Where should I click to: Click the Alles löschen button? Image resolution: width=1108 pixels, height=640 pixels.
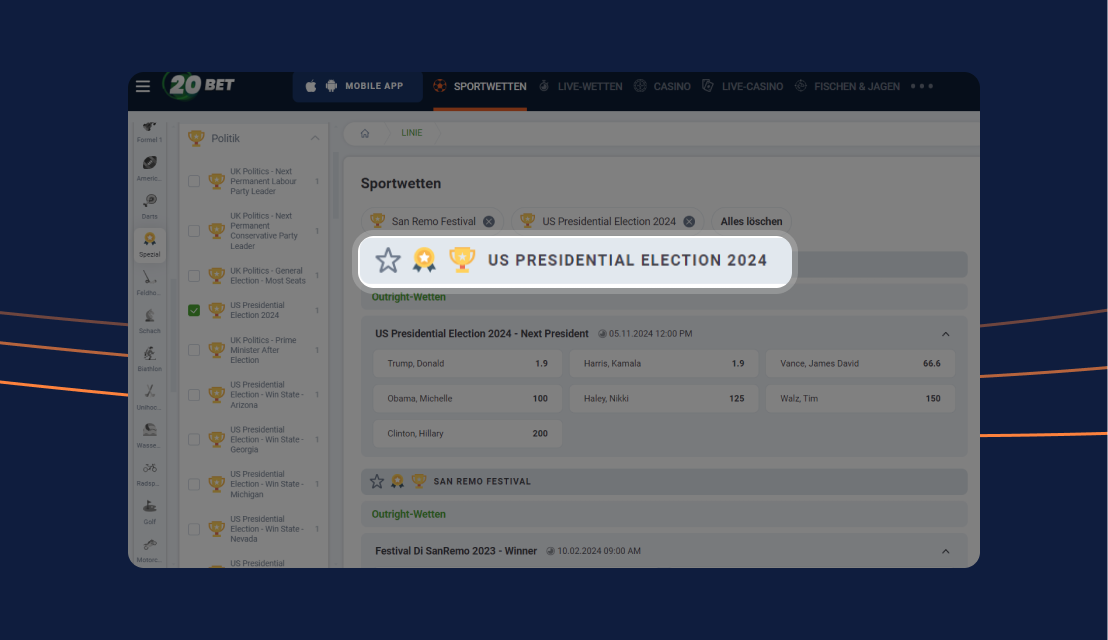pos(751,222)
